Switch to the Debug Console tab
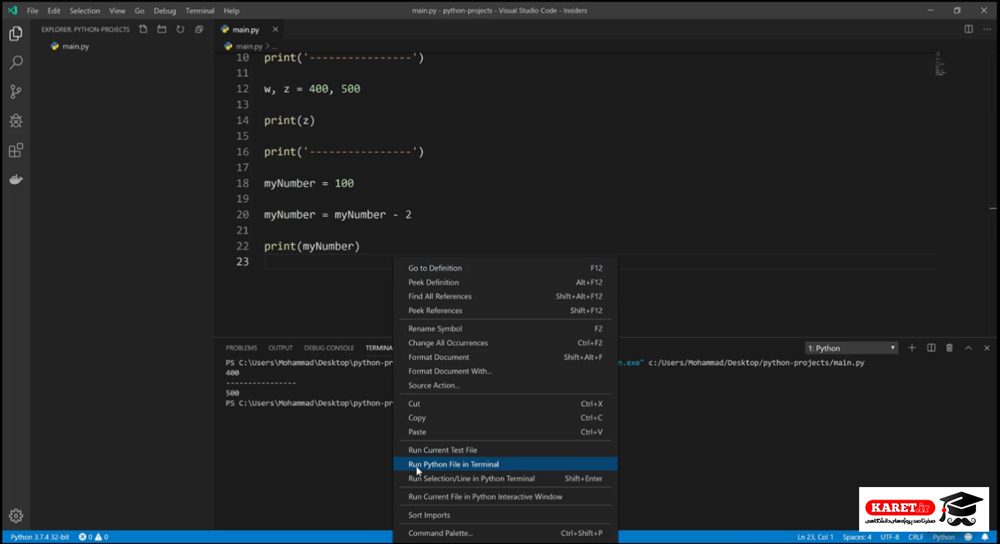 [328, 348]
